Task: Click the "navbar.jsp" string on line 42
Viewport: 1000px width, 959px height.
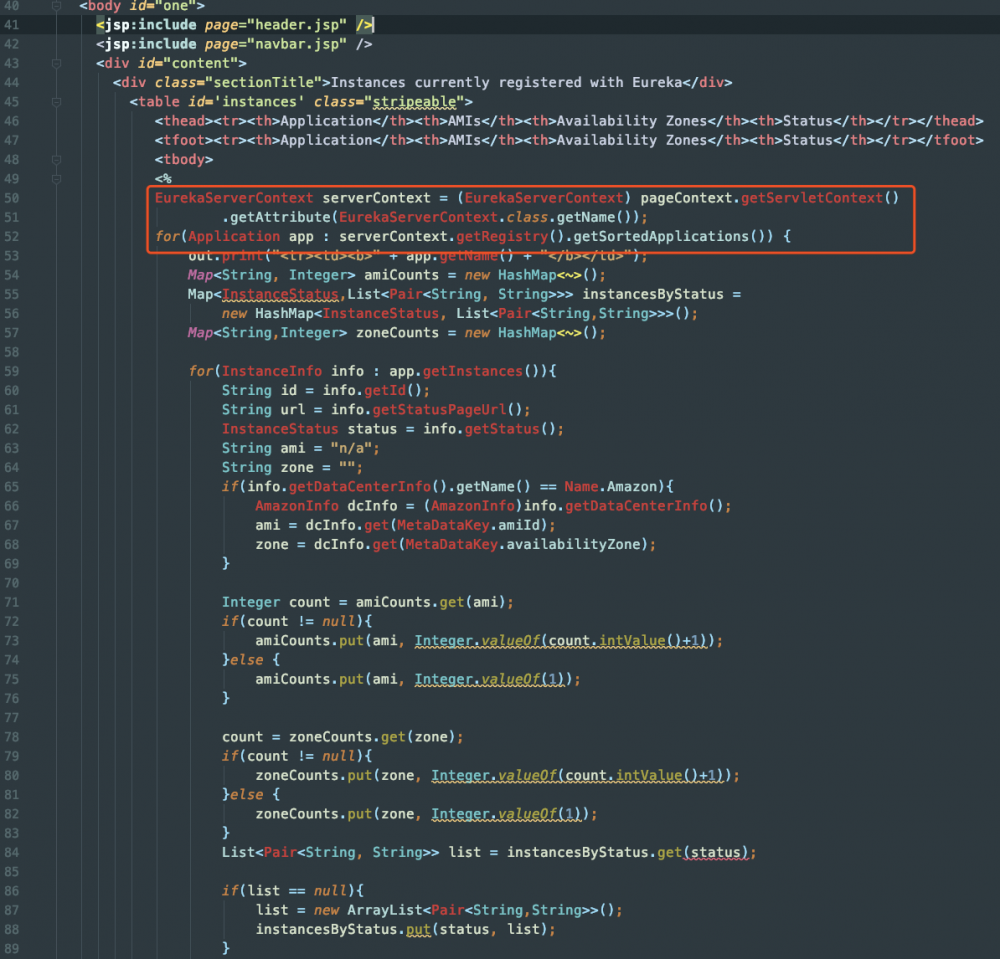Action: click(297, 44)
